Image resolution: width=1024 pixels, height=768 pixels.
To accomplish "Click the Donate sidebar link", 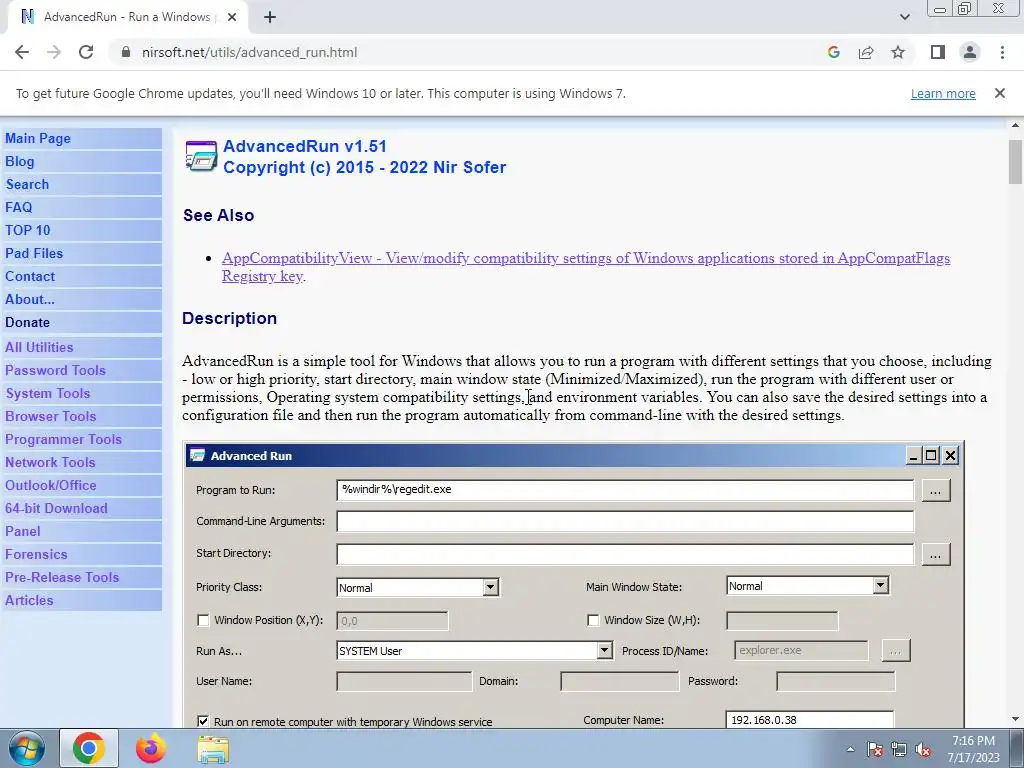I will tap(27, 322).
